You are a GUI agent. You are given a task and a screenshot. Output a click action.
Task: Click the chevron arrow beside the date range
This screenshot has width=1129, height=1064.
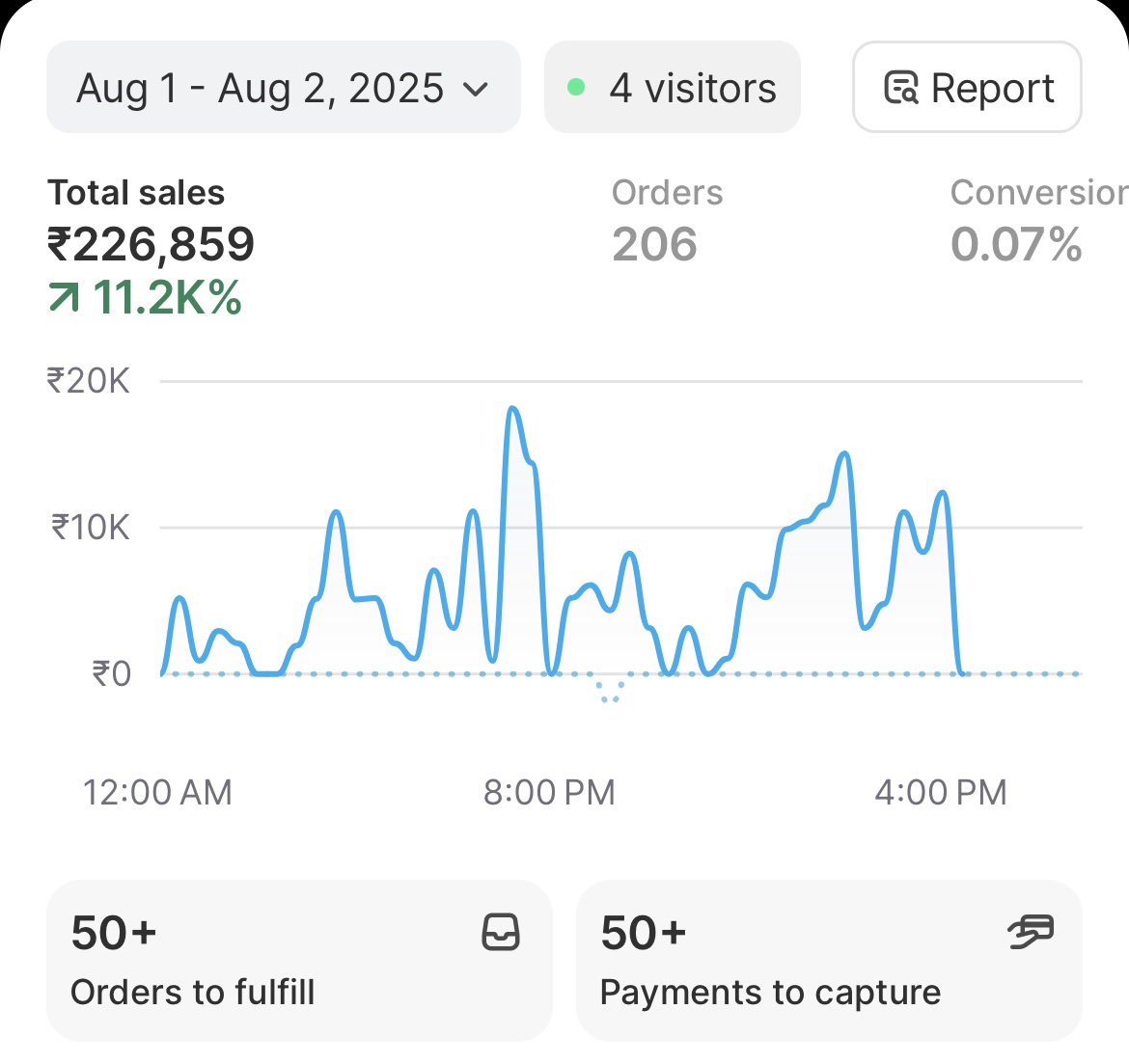click(x=476, y=90)
